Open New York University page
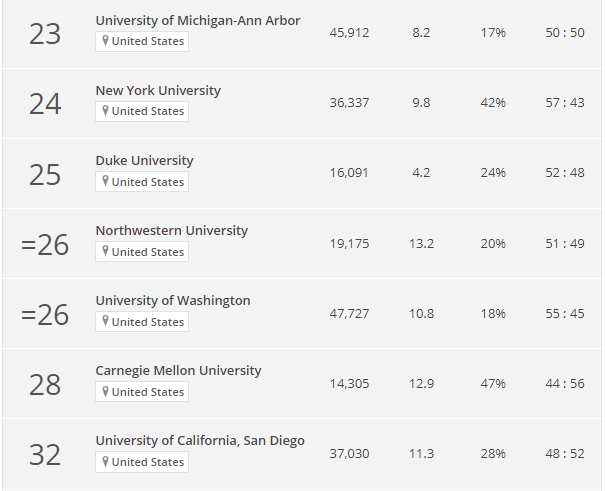605x491 pixels. pos(158,91)
